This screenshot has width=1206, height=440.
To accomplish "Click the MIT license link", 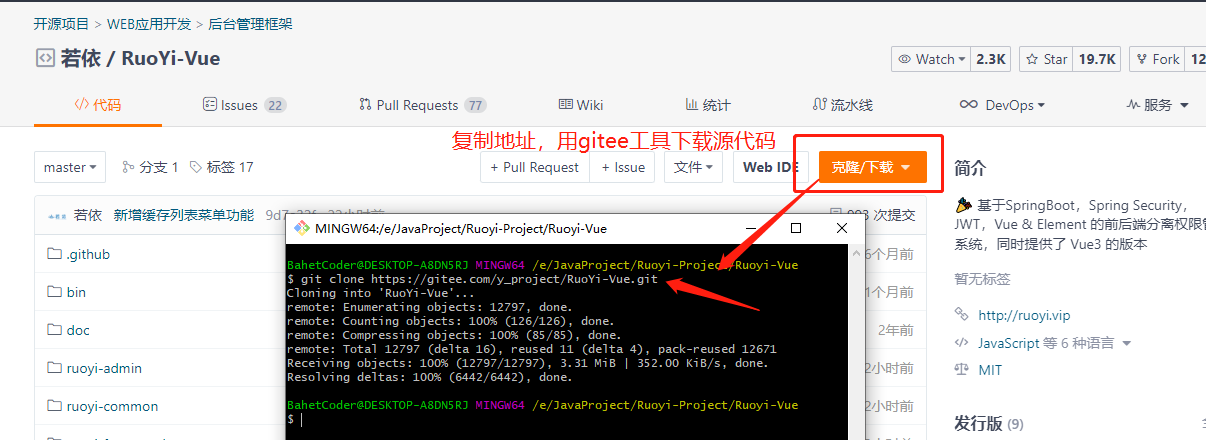I will coord(990,370).
